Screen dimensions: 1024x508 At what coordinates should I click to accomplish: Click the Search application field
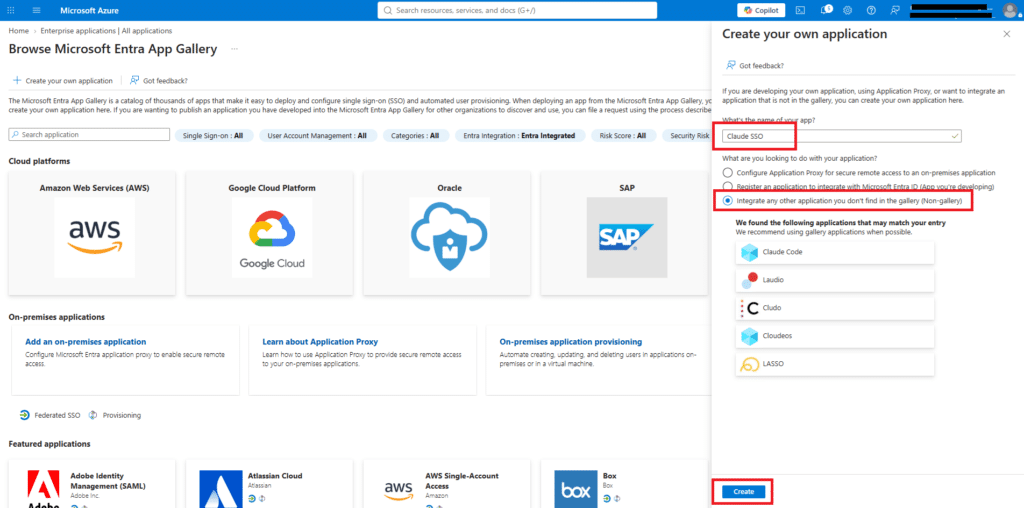point(89,135)
